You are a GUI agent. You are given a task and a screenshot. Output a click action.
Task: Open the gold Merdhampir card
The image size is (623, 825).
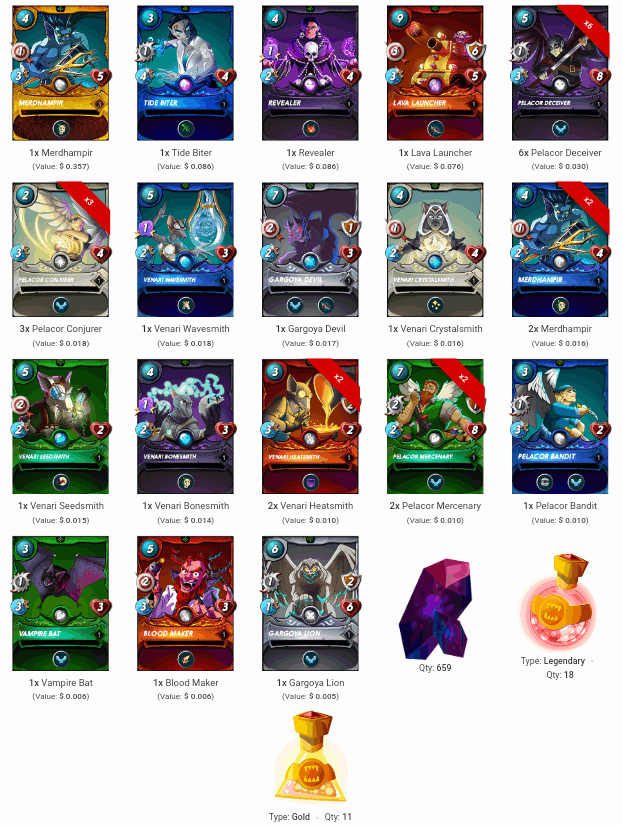61,73
